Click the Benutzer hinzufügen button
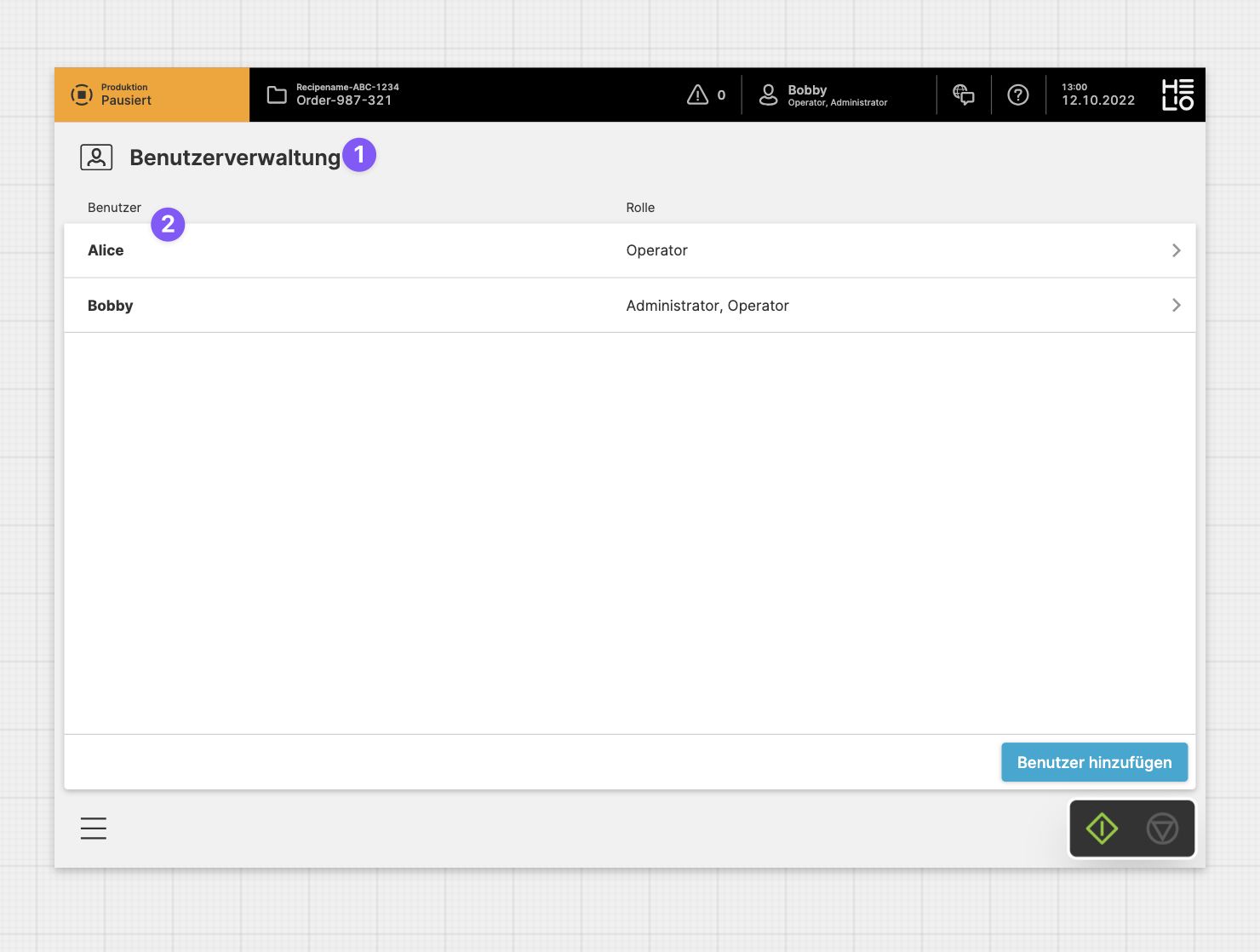 (1094, 762)
